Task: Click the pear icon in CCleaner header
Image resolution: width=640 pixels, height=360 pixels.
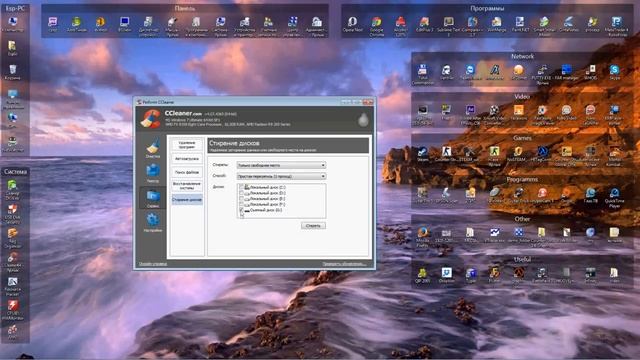Action: (x=363, y=120)
